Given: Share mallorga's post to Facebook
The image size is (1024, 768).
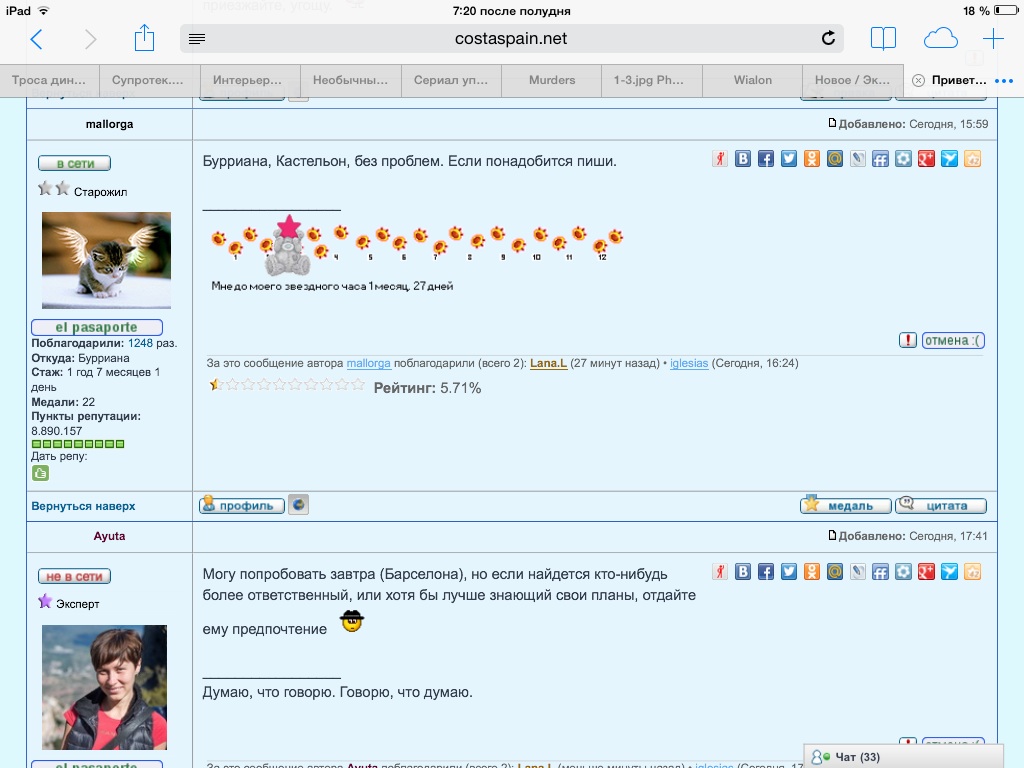Looking at the screenshot, I should (765, 159).
